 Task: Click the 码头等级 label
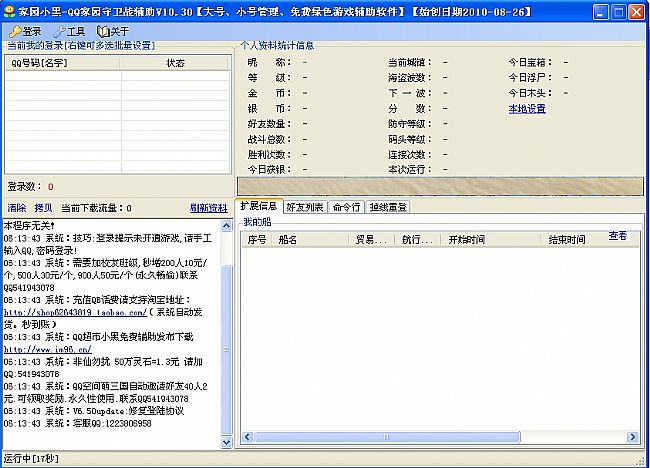click(410, 139)
